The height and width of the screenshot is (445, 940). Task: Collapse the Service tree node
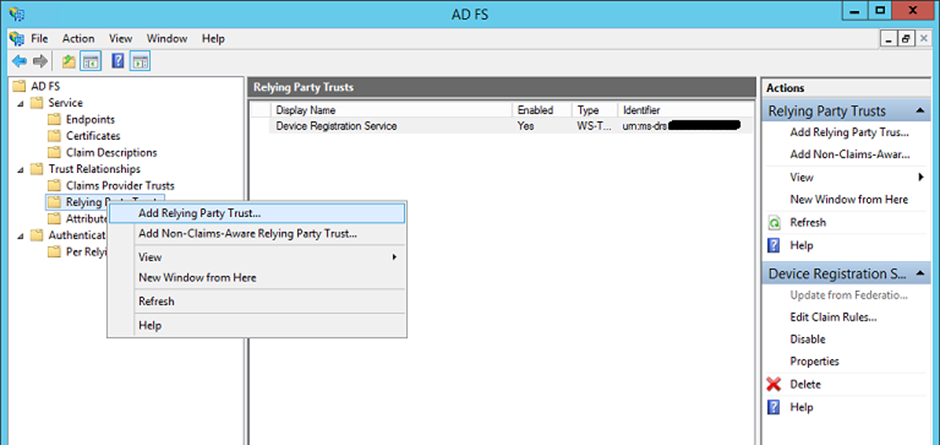22,103
